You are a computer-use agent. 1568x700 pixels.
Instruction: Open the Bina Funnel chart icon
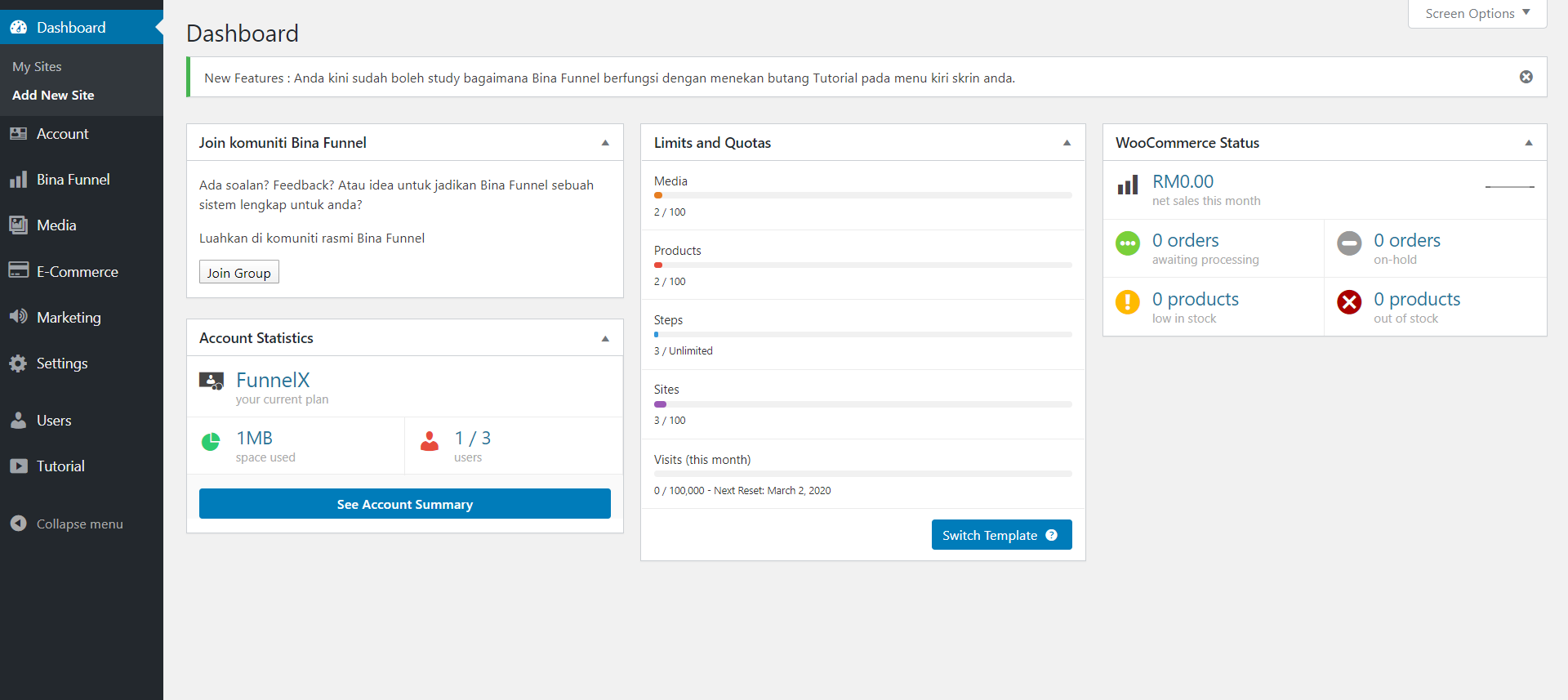[x=18, y=180]
